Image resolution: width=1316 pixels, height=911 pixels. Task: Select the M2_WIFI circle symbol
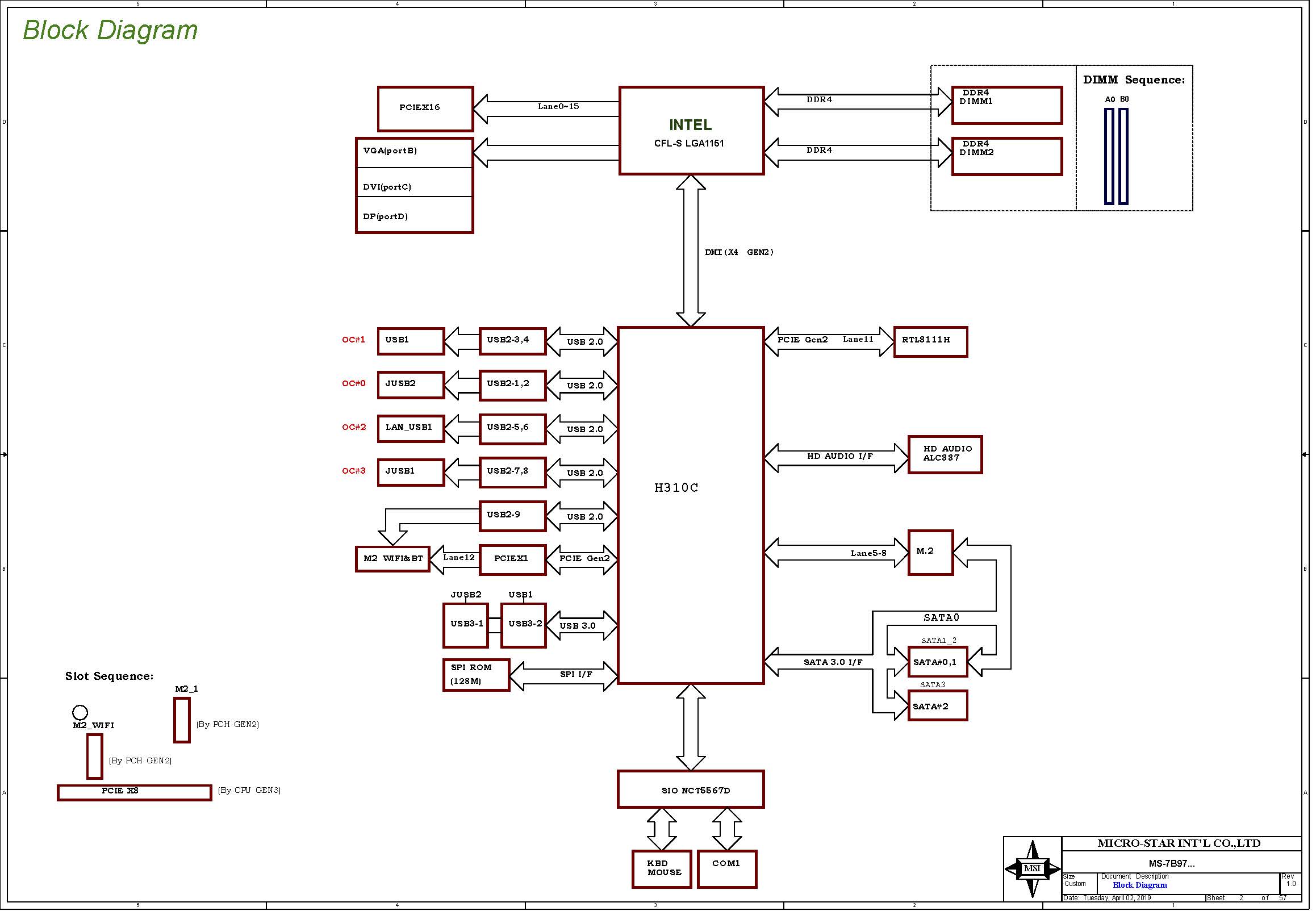[80, 712]
